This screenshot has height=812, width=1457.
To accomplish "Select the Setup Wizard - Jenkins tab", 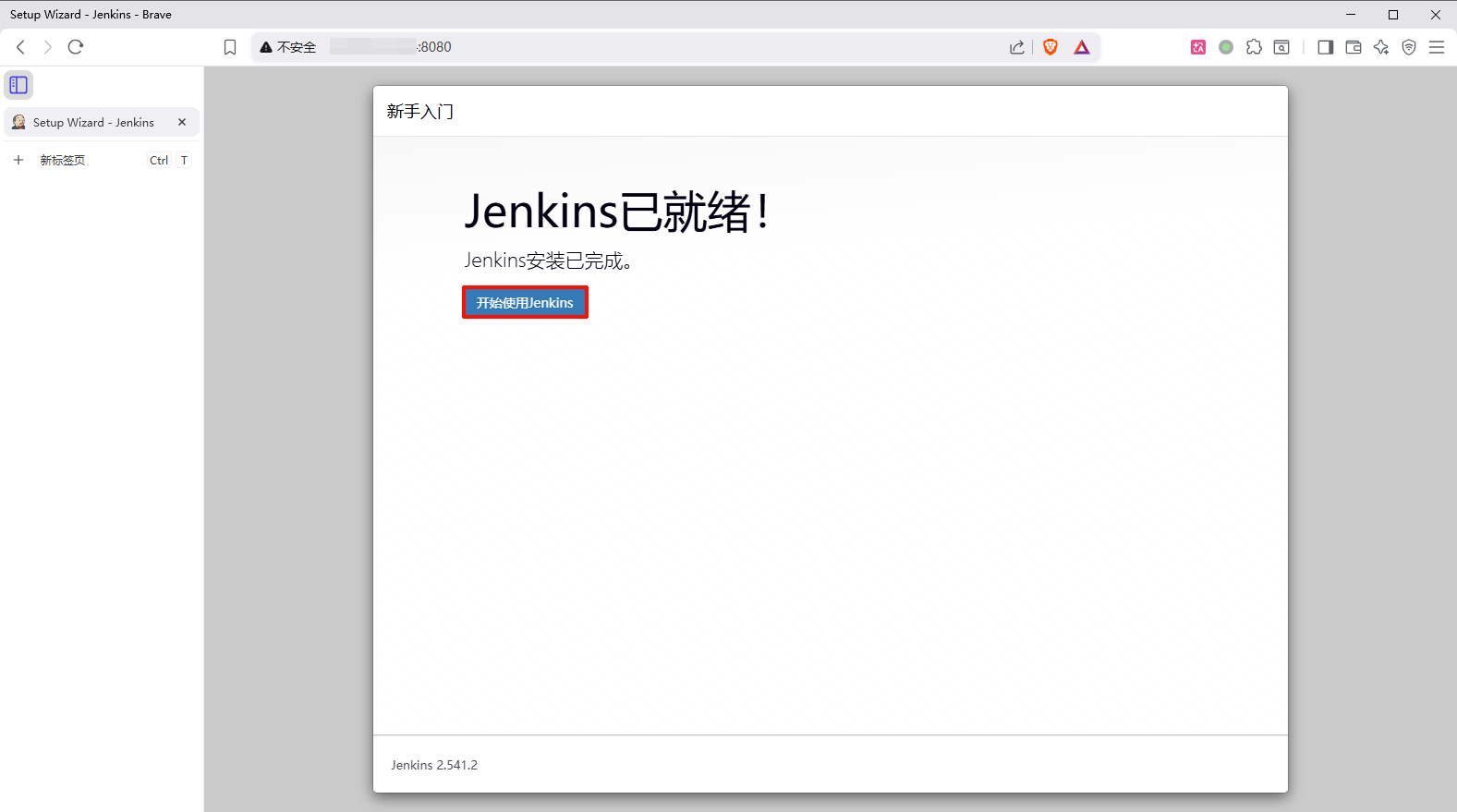I will [92, 122].
